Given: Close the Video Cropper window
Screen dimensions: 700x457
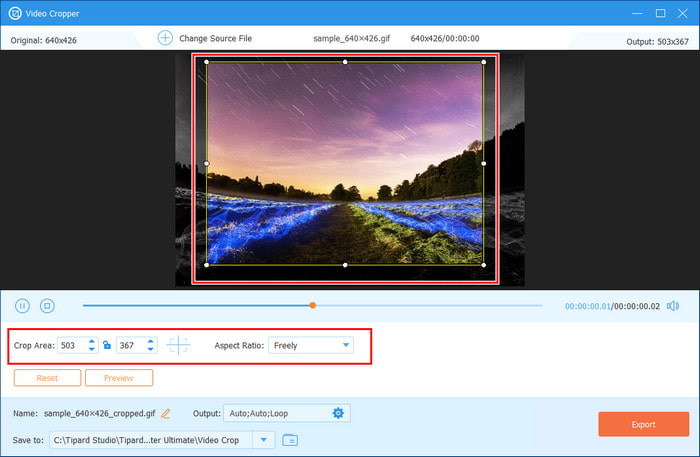Looking at the screenshot, I should click(x=683, y=13).
